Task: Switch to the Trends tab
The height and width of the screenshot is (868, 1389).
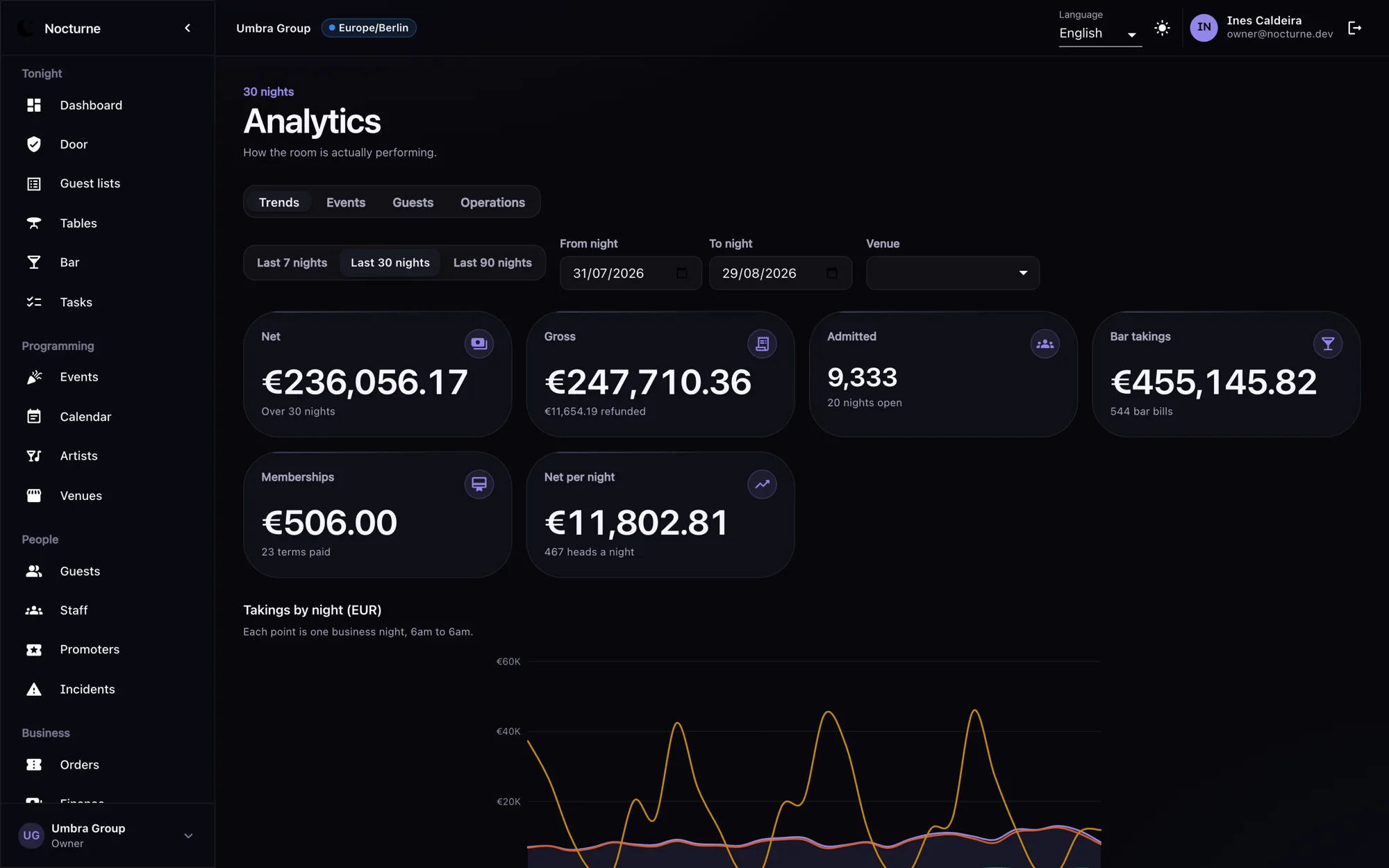Action: pos(279,202)
